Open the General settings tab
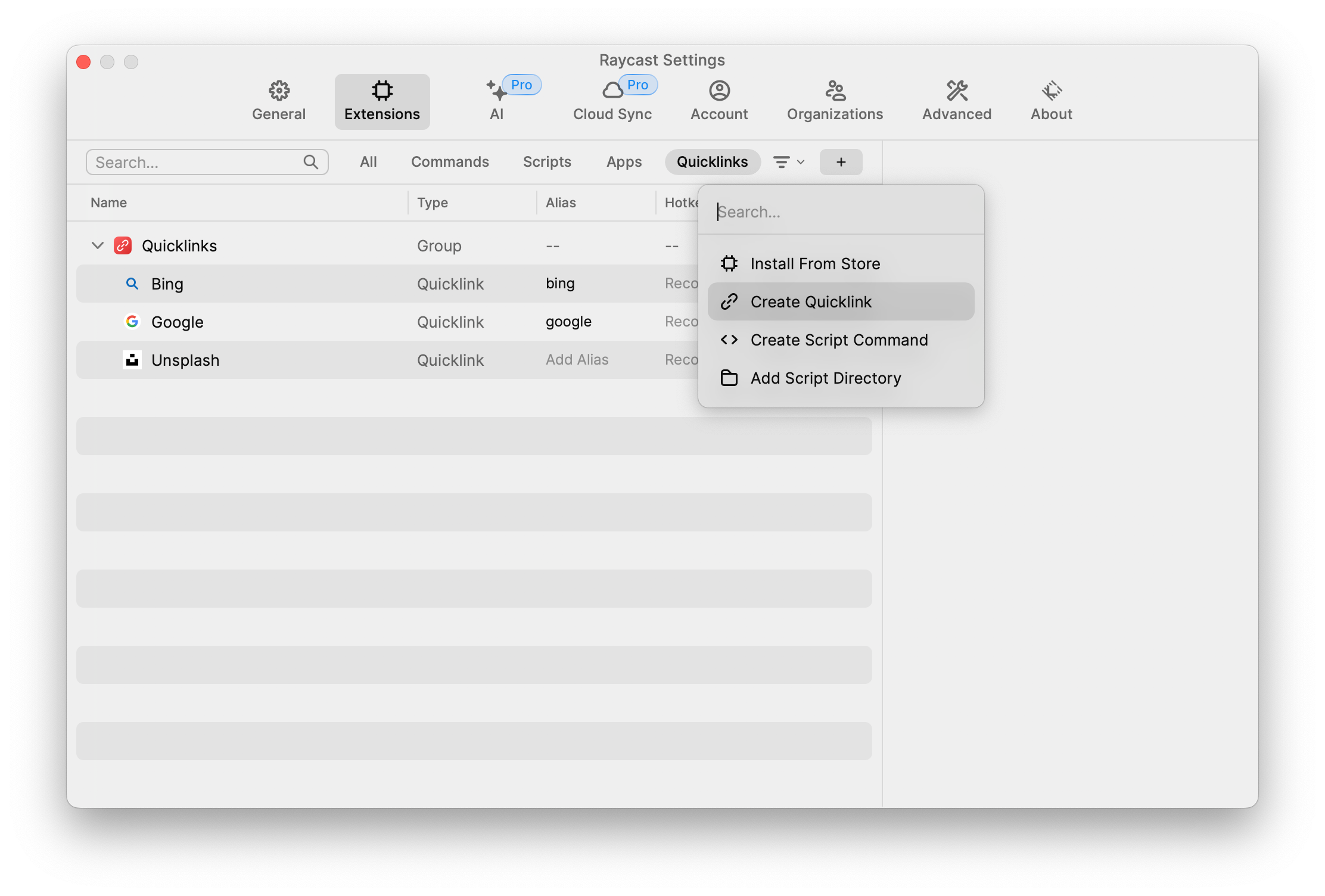Viewport: 1325px width, 896px height. coord(279,101)
